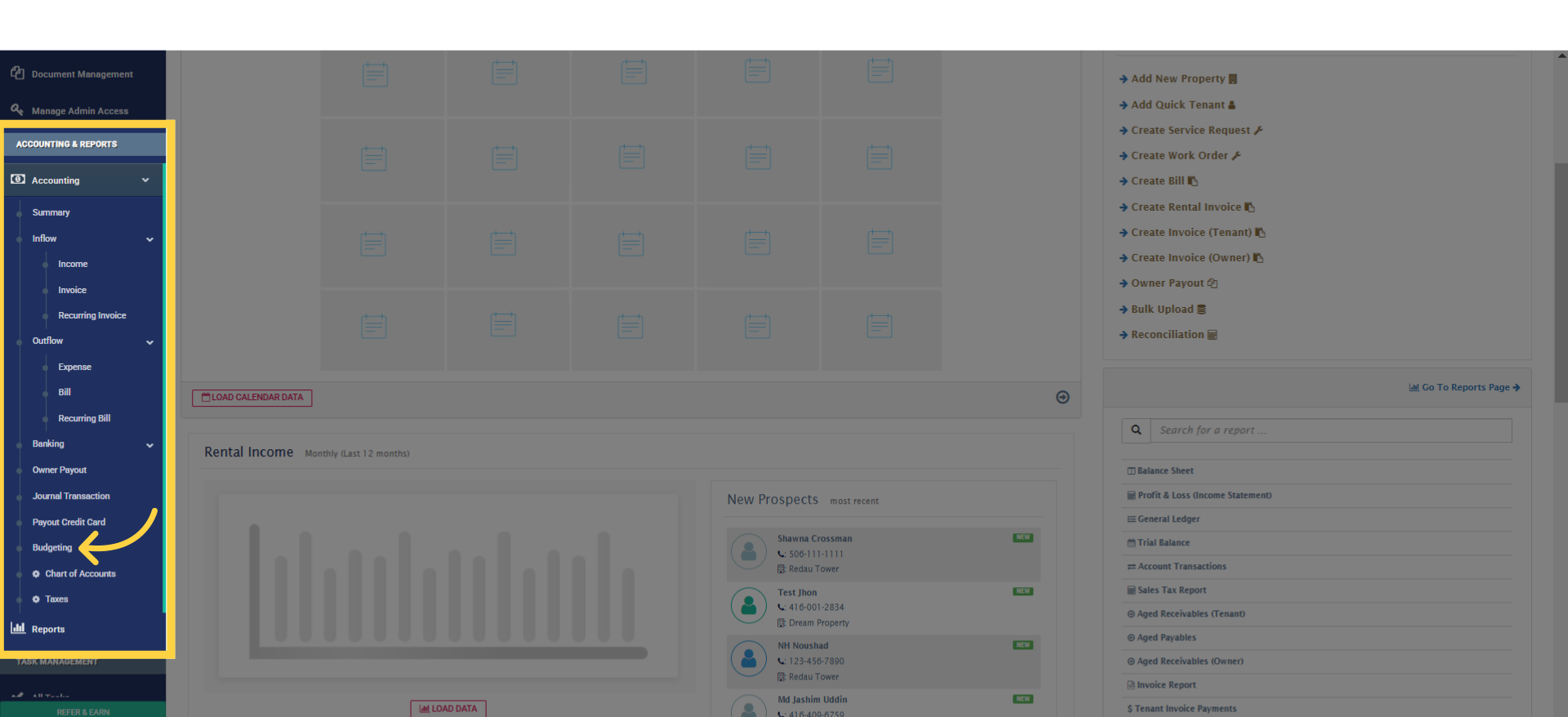The width and height of the screenshot is (1568, 717).
Task: Click the Add New Property link
Action: click(x=1178, y=79)
